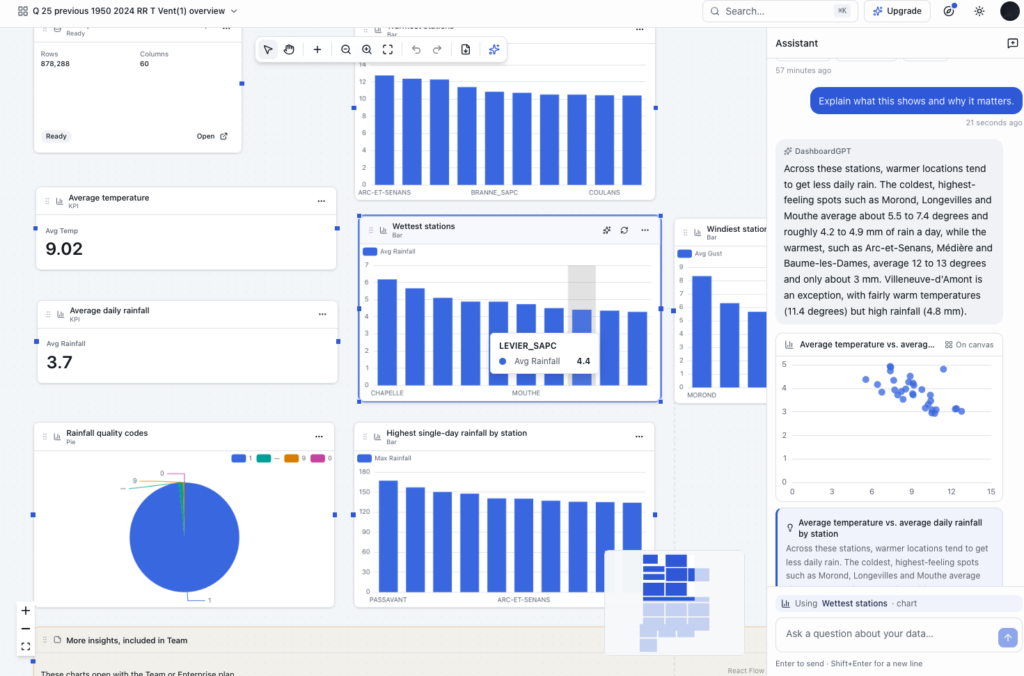
Task: Click the canvas minimap thumbnail
Action: click(675, 602)
